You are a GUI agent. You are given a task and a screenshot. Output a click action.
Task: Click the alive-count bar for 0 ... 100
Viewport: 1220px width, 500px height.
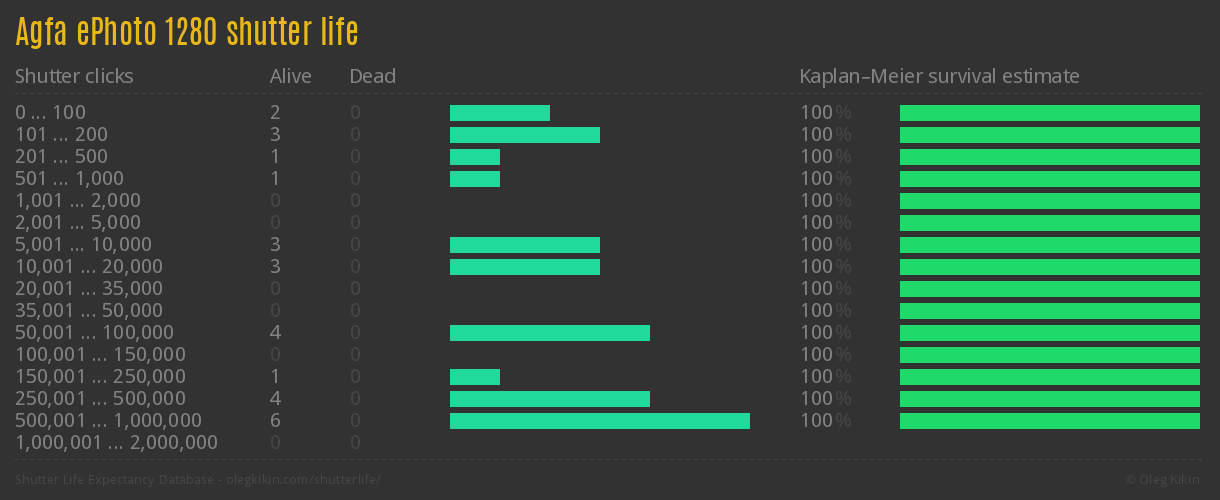pyautogui.click(x=499, y=113)
